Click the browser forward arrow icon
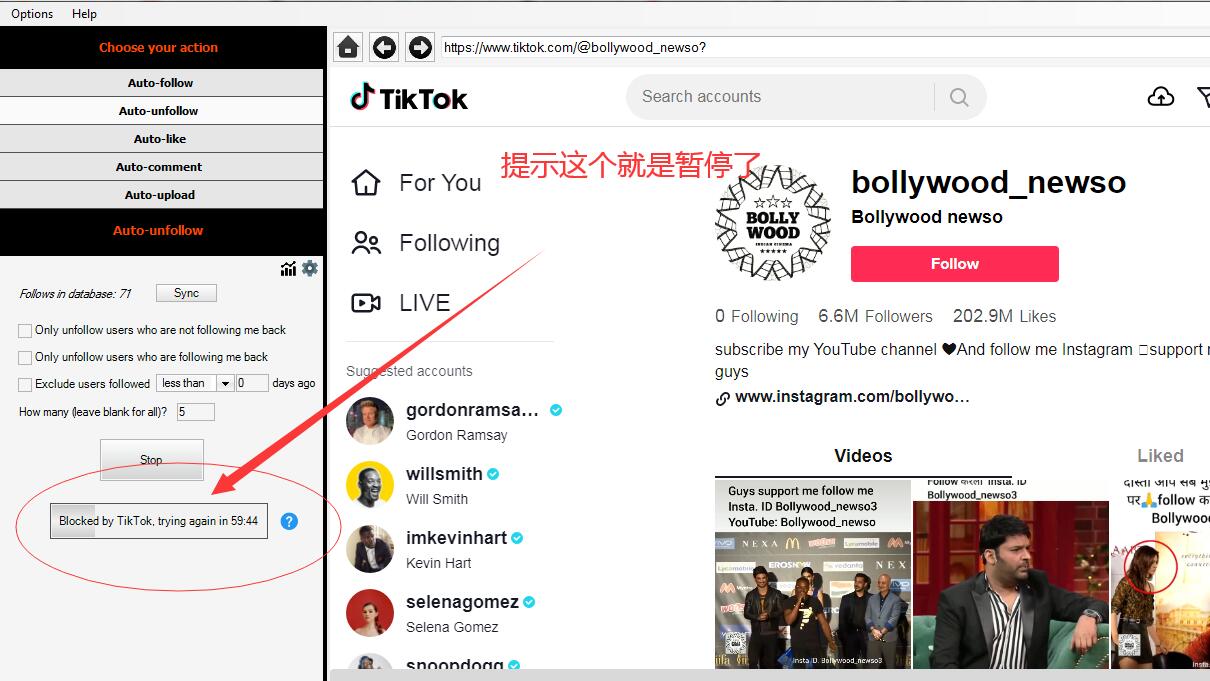 click(x=420, y=46)
